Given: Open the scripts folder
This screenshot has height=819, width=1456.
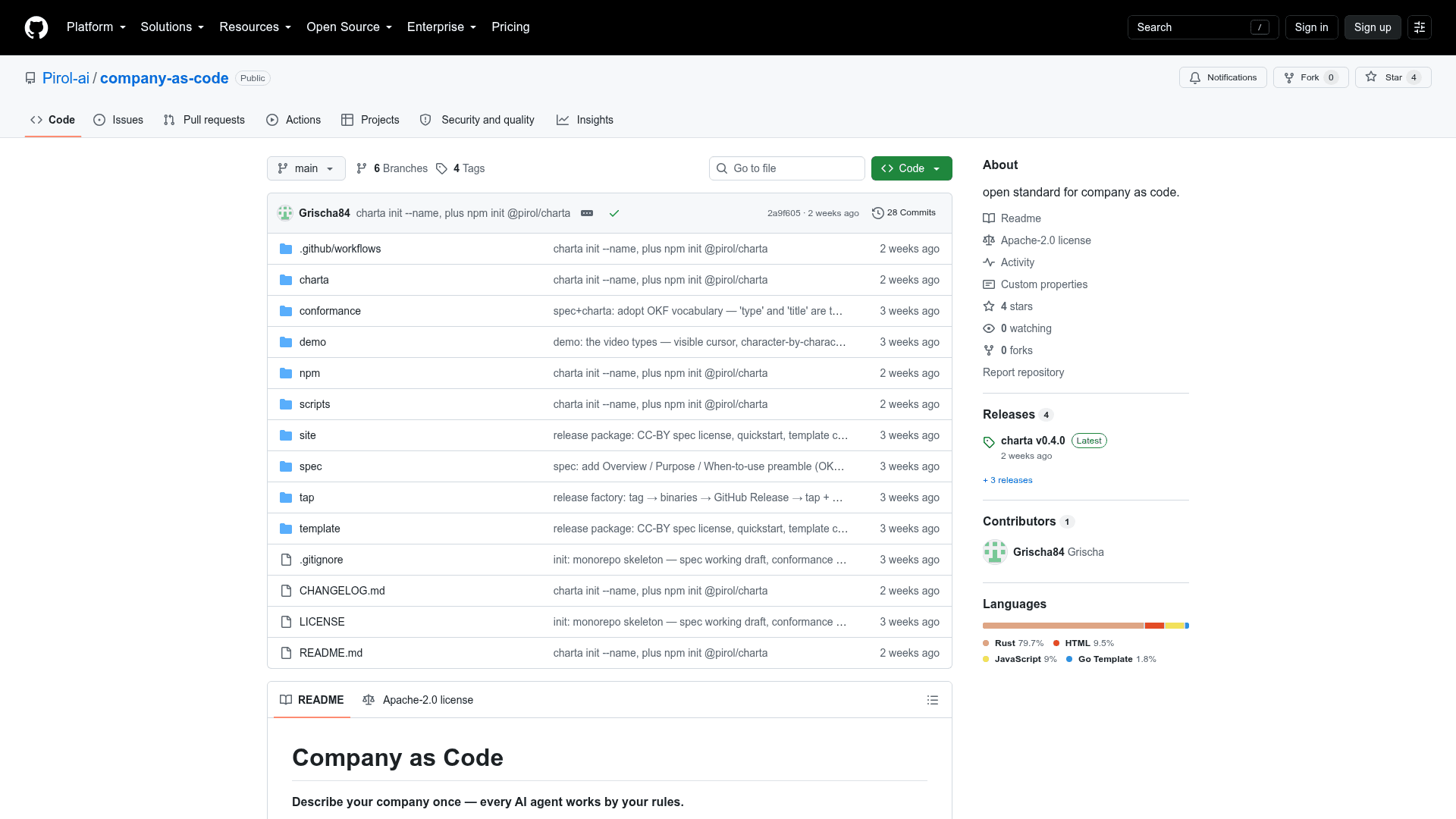Looking at the screenshot, I should [315, 404].
